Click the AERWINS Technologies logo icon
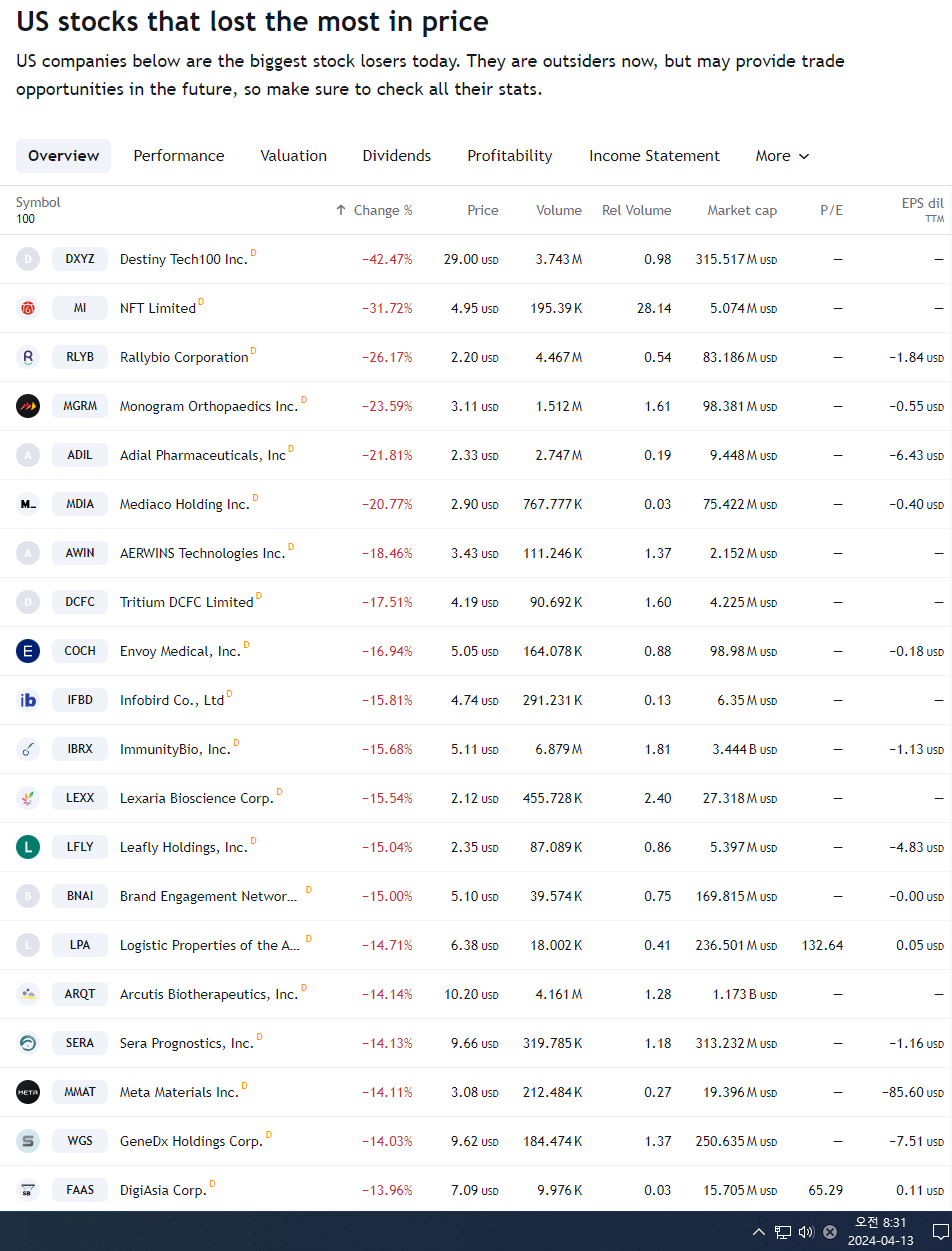This screenshot has height=1251, width=952. point(28,553)
